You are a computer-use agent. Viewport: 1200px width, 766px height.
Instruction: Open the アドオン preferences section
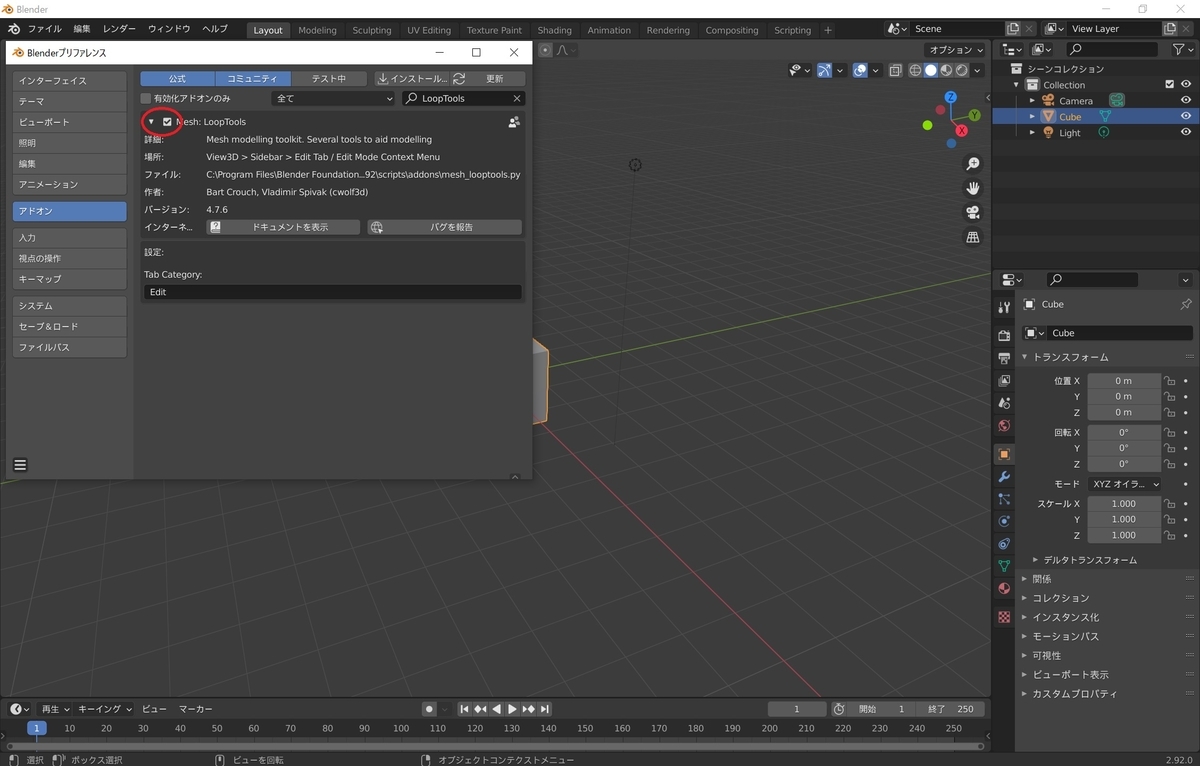pos(70,211)
